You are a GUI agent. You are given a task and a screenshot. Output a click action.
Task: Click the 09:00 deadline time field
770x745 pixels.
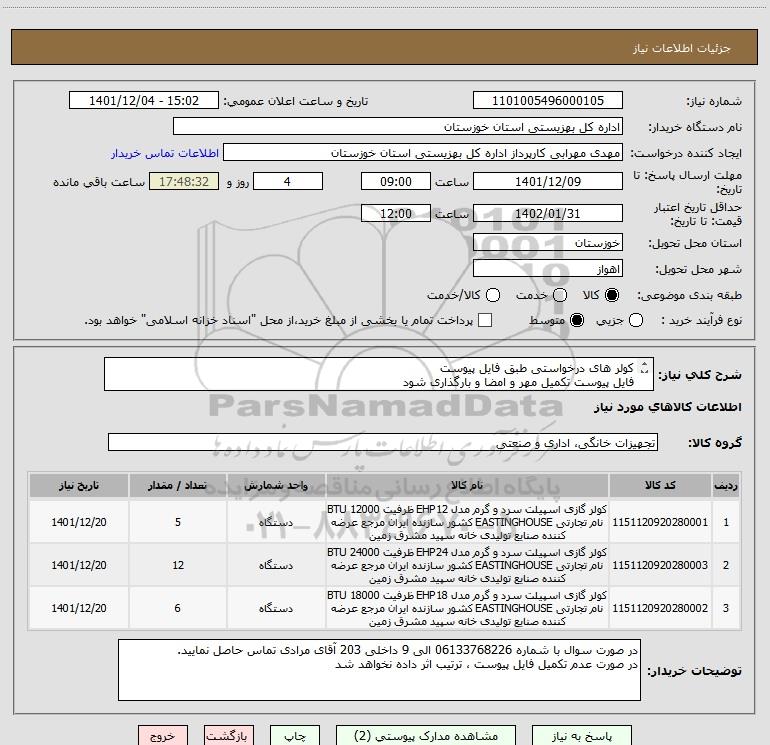[396, 181]
